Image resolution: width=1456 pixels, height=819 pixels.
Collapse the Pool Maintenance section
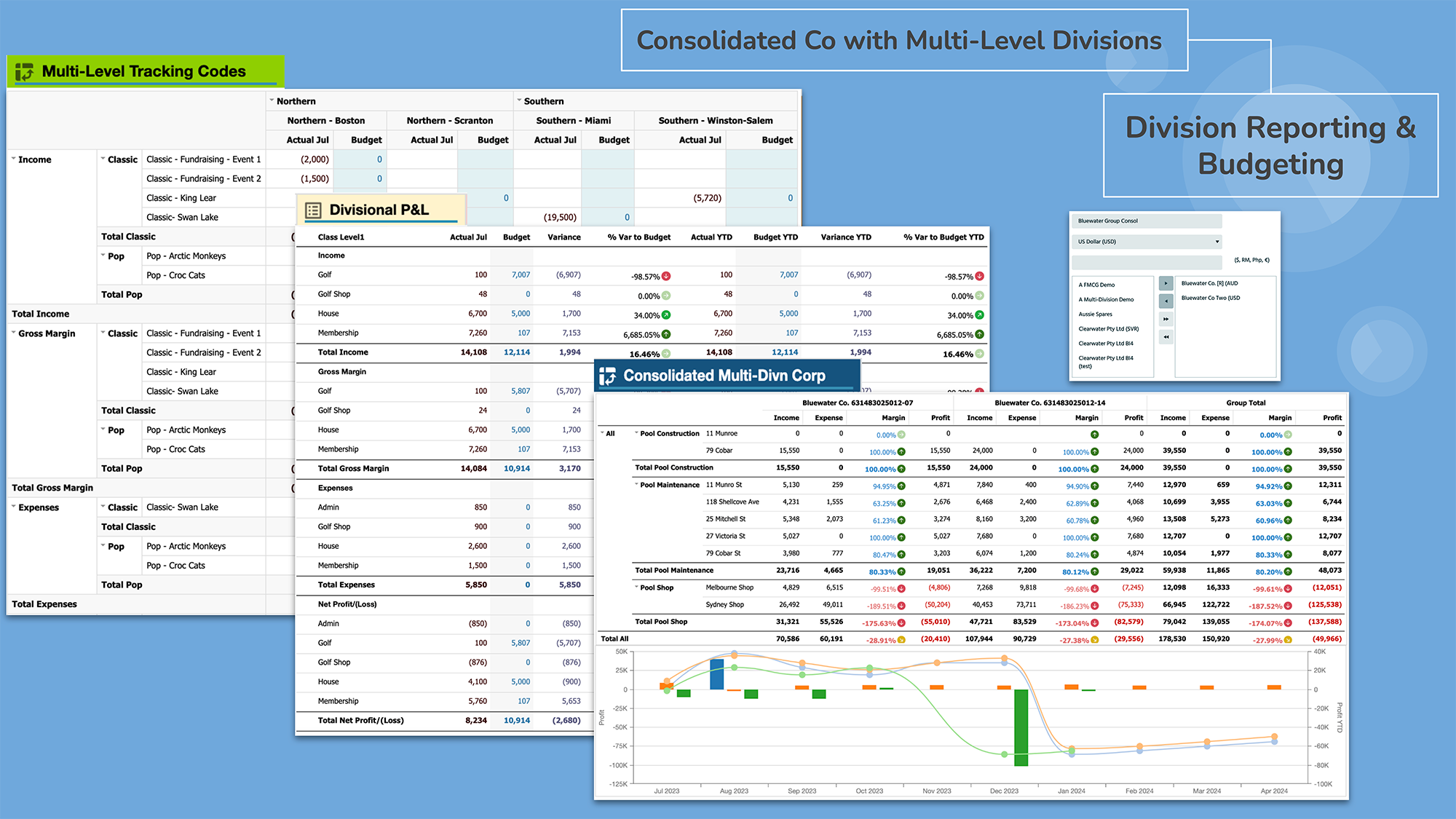click(636, 484)
